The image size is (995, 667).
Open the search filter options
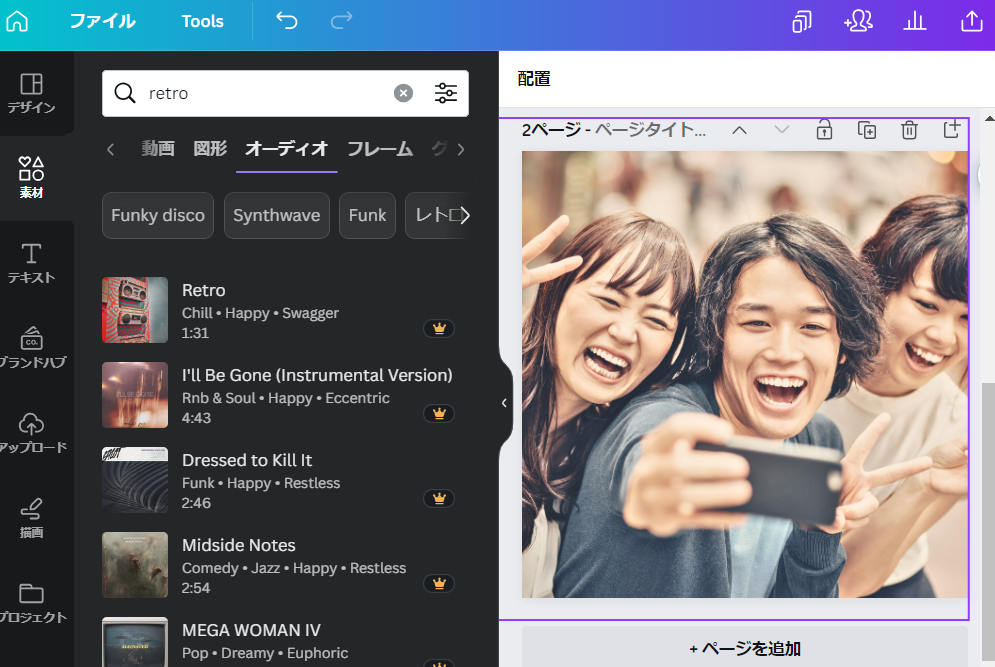[x=445, y=93]
